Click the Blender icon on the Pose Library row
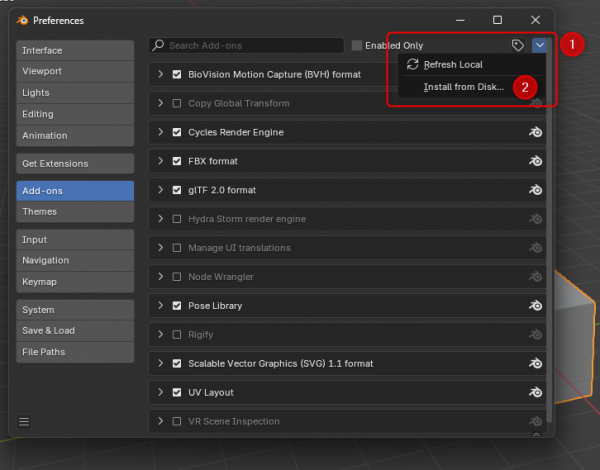This screenshot has width=600, height=470. click(x=536, y=306)
